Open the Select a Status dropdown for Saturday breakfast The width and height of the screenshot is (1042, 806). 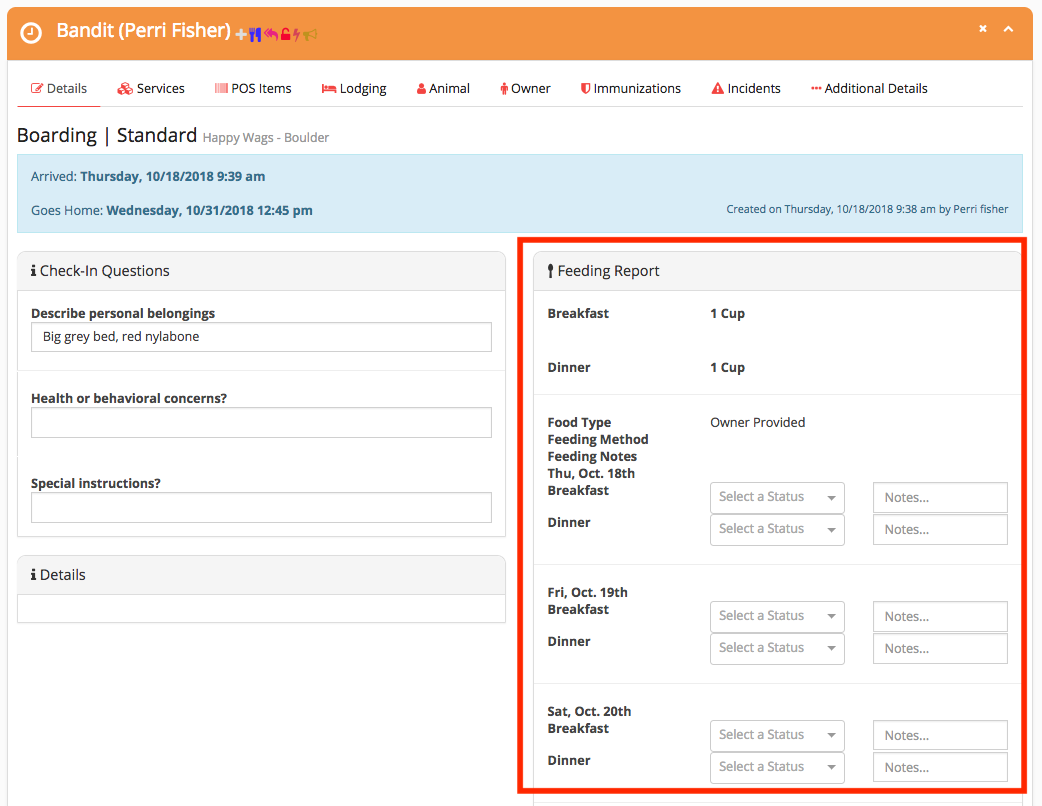click(x=777, y=735)
